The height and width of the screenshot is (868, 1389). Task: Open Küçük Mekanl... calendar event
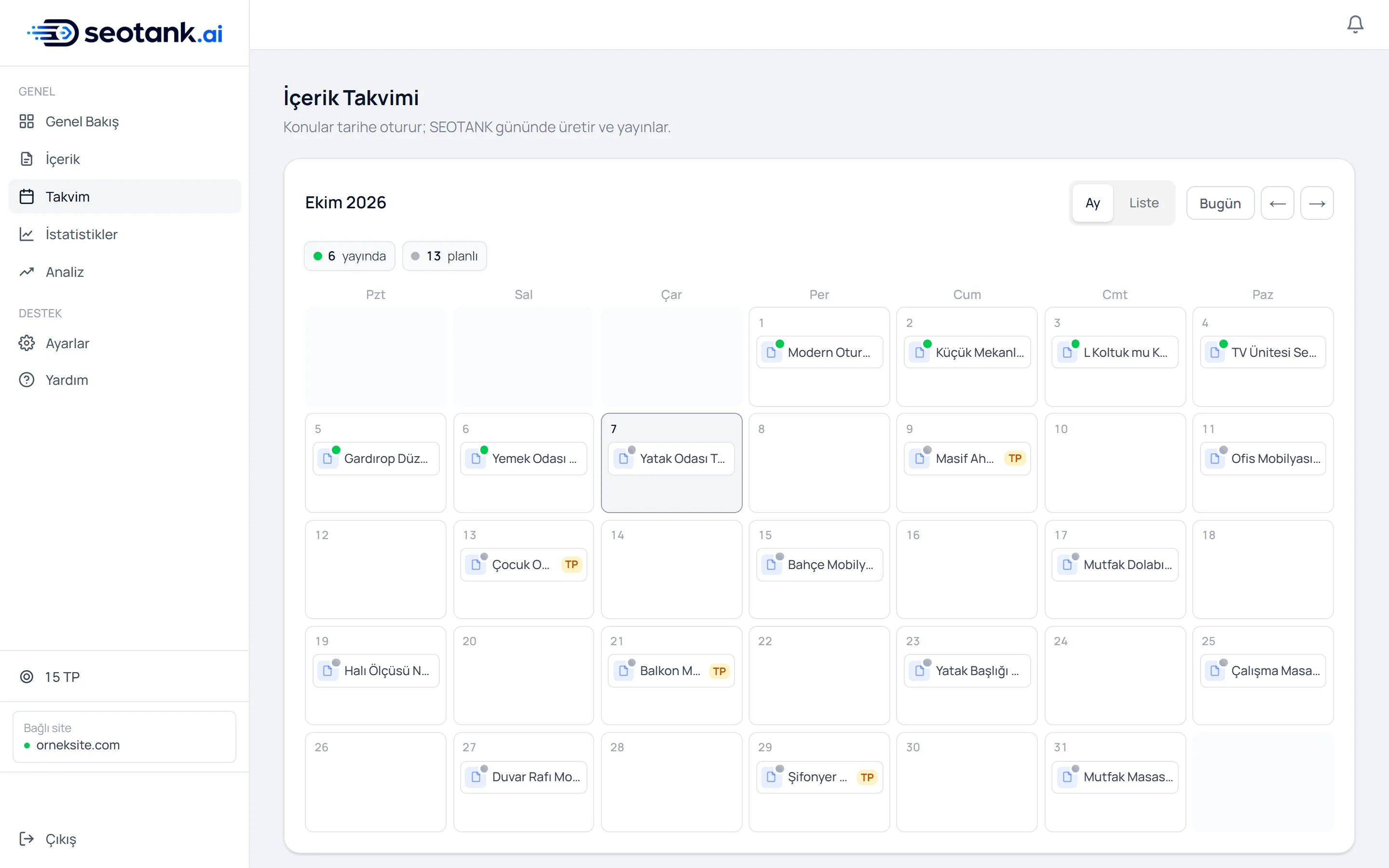tap(967, 353)
